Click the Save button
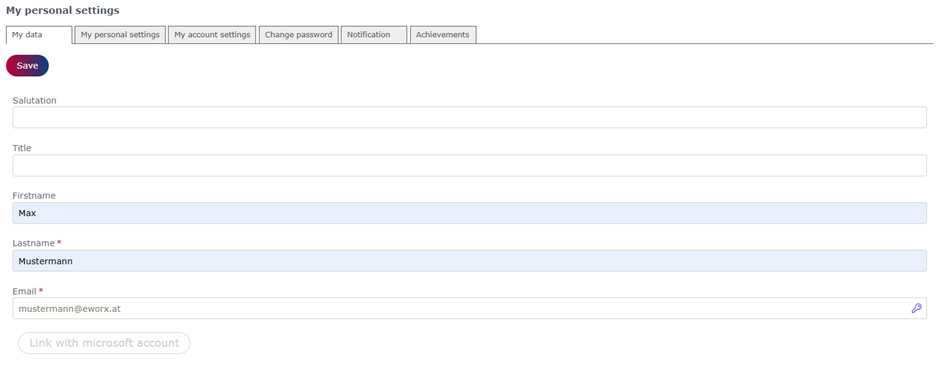The height and width of the screenshot is (366, 945). pyautogui.click(x=27, y=66)
